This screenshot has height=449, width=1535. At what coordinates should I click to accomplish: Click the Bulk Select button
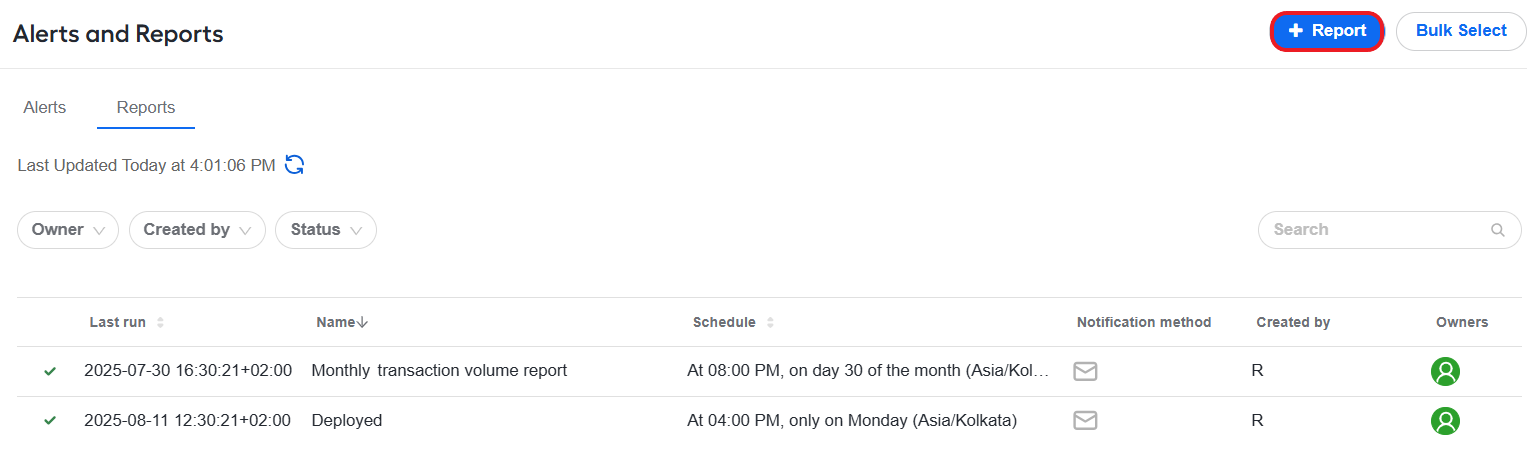1461,31
